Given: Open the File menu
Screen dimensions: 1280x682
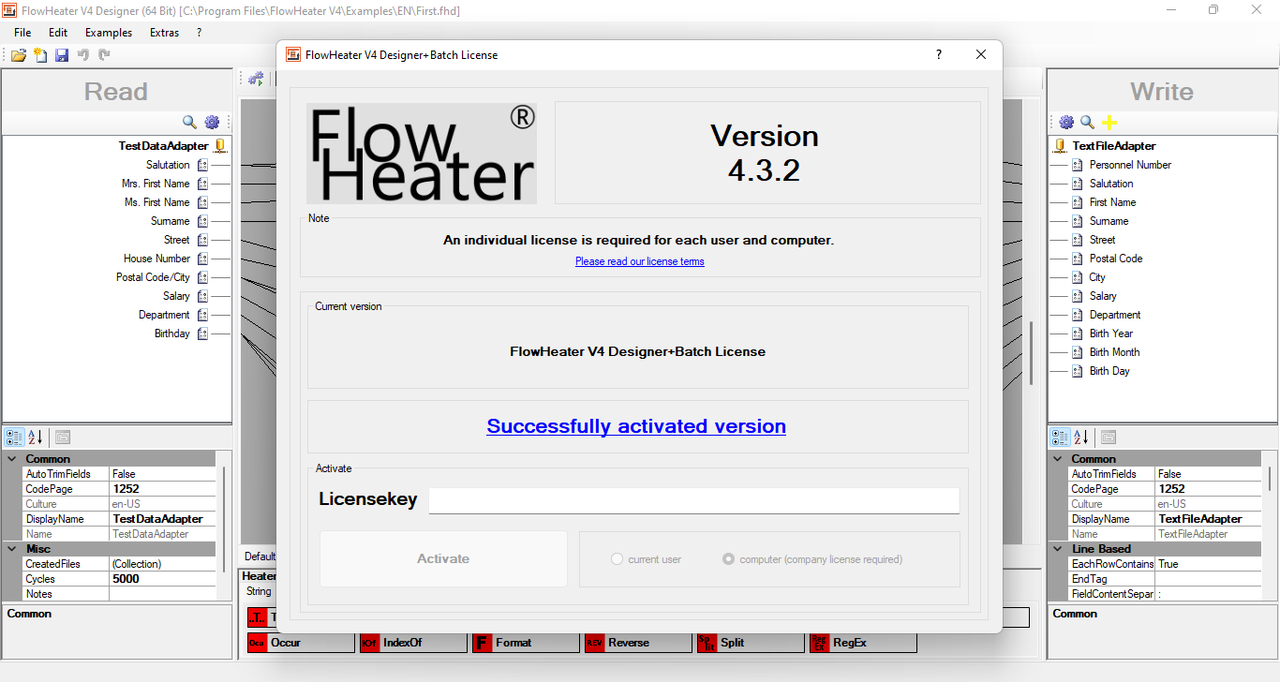Looking at the screenshot, I should pyautogui.click(x=22, y=33).
